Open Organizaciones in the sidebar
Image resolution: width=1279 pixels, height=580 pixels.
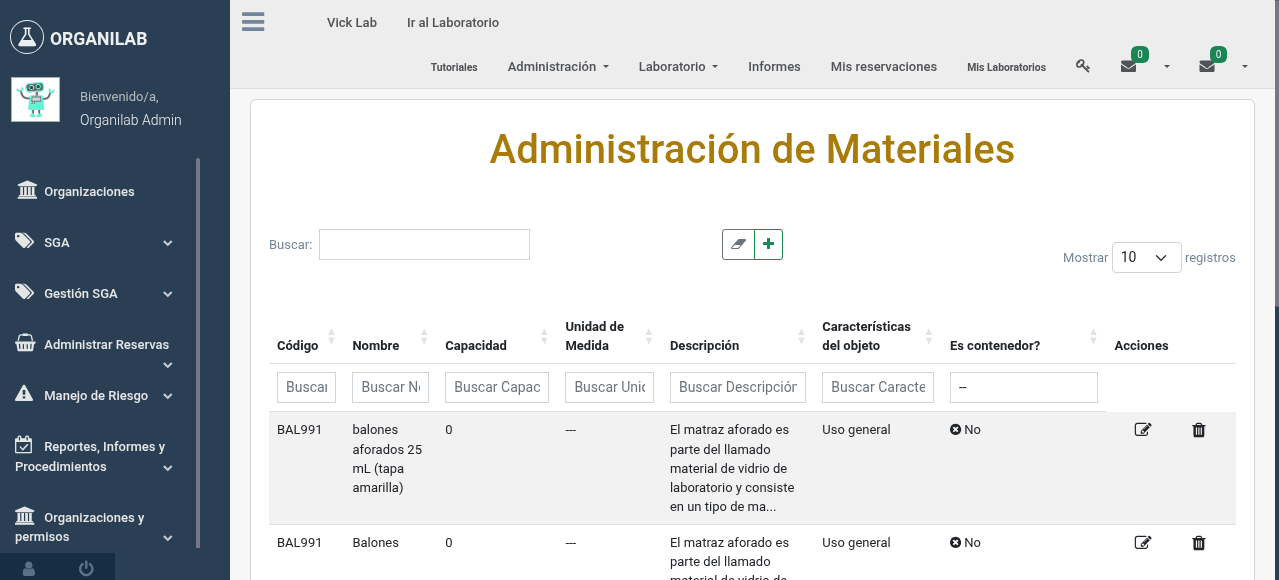click(x=89, y=191)
